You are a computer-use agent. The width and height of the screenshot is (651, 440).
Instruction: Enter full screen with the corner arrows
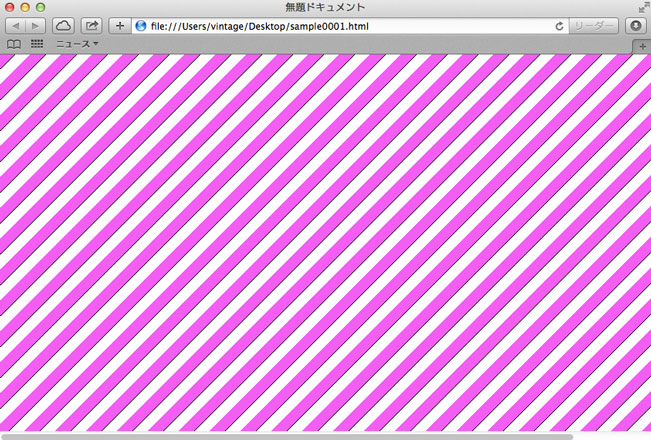(644, 7)
